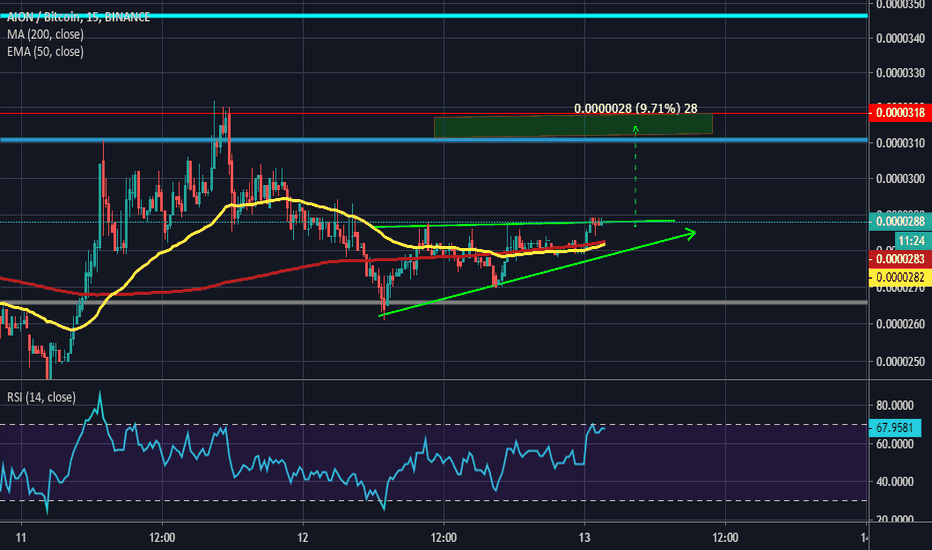This screenshot has height=550, width=932.
Task: Click the 0.0000340 price axis label
Action: click(x=900, y=39)
